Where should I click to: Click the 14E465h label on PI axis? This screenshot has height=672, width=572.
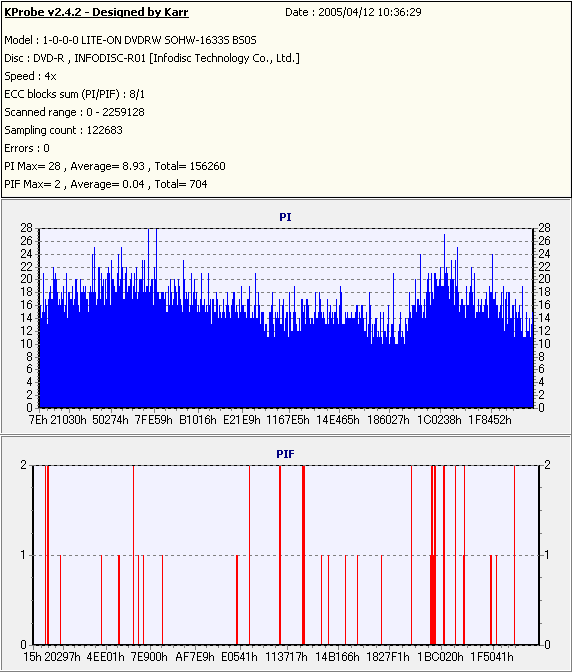point(338,420)
